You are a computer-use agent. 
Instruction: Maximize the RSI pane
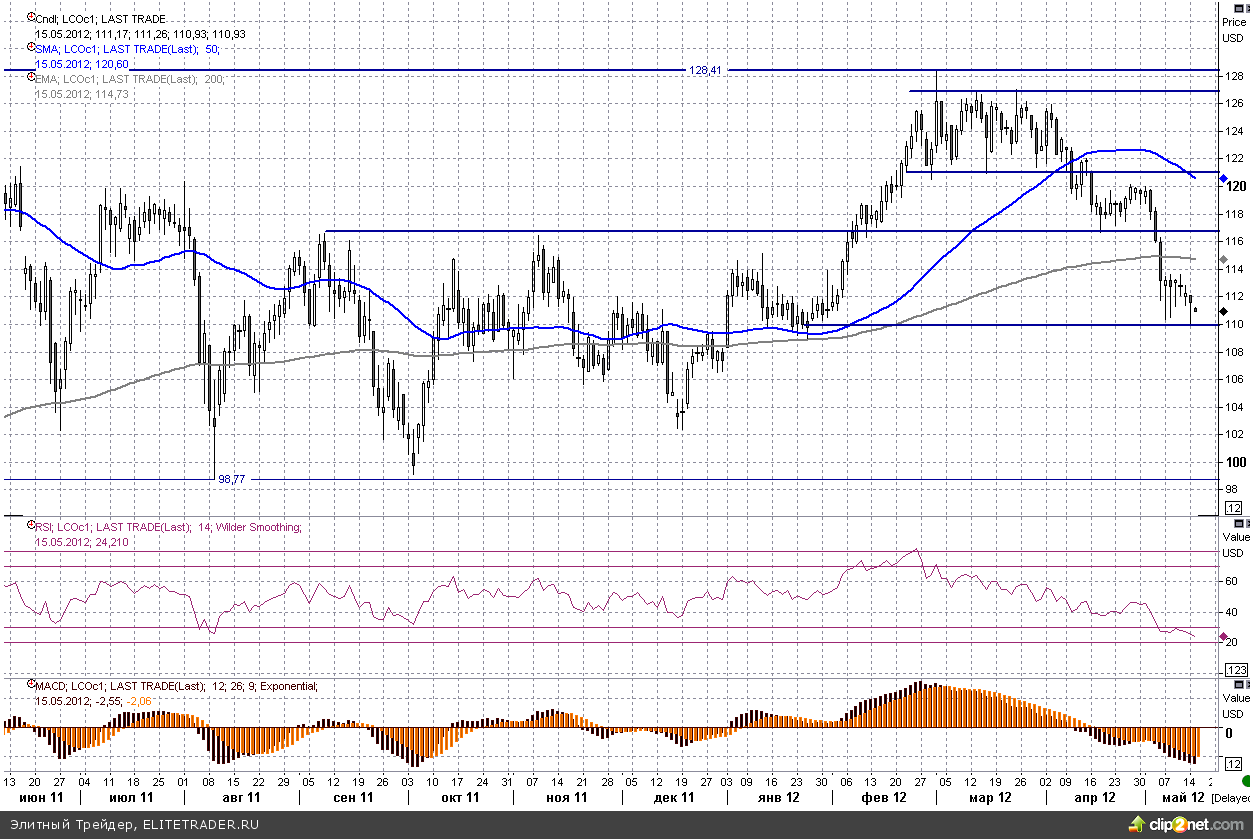[x=1240, y=523]
